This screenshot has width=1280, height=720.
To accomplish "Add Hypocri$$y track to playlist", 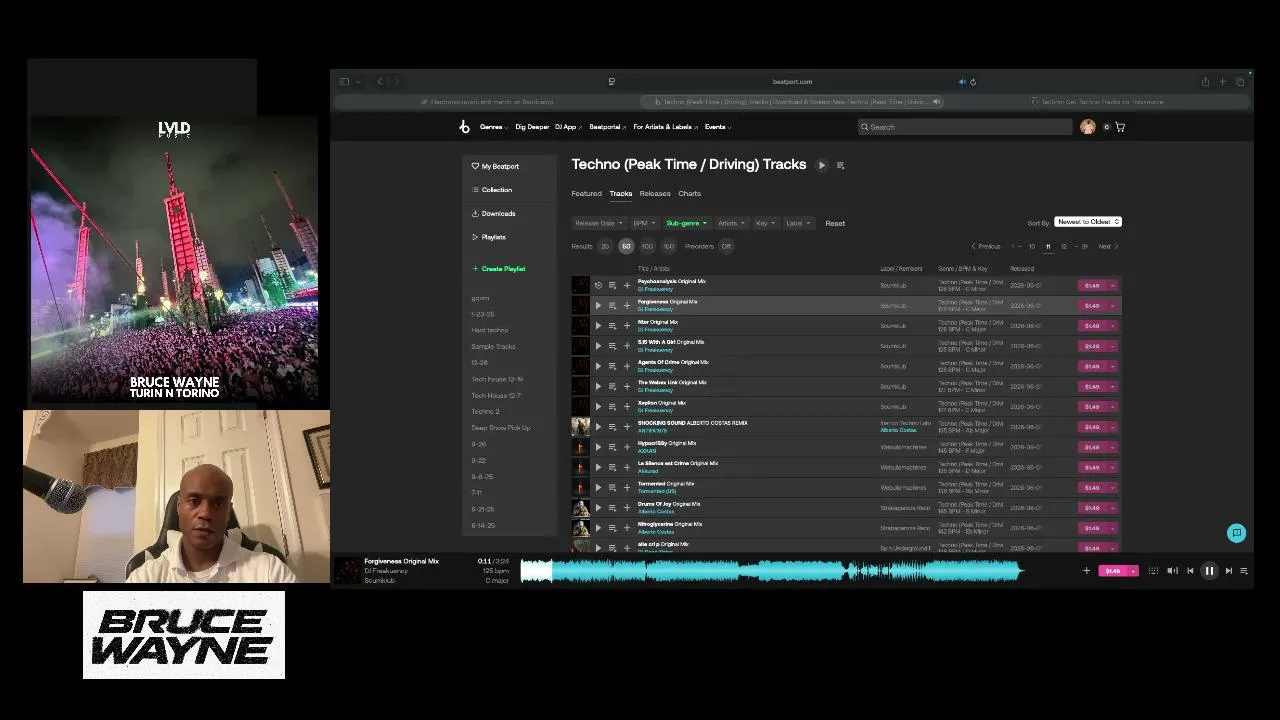I will tap(627, 447).
